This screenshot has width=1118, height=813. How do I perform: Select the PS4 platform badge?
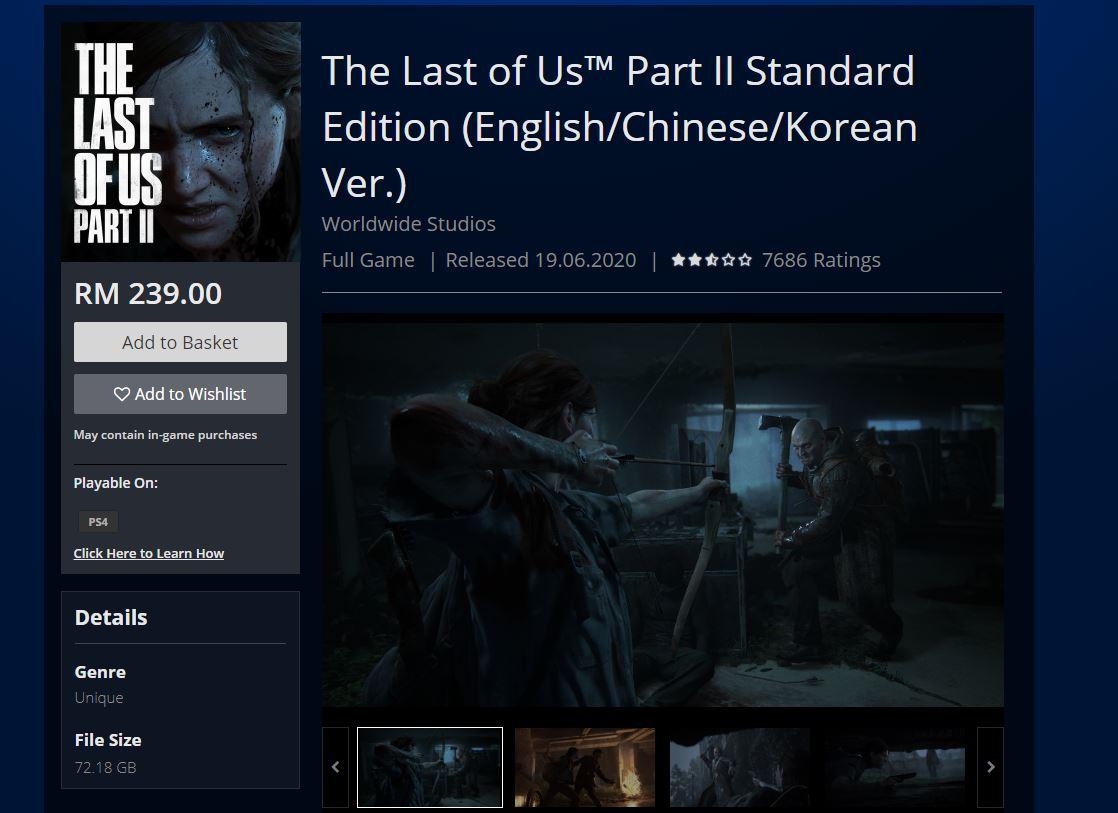click(x=98, y=522)
